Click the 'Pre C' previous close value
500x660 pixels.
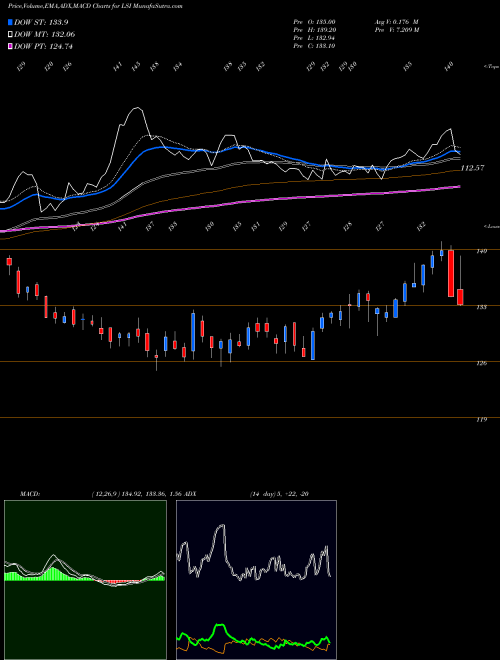tap(314, 46)
